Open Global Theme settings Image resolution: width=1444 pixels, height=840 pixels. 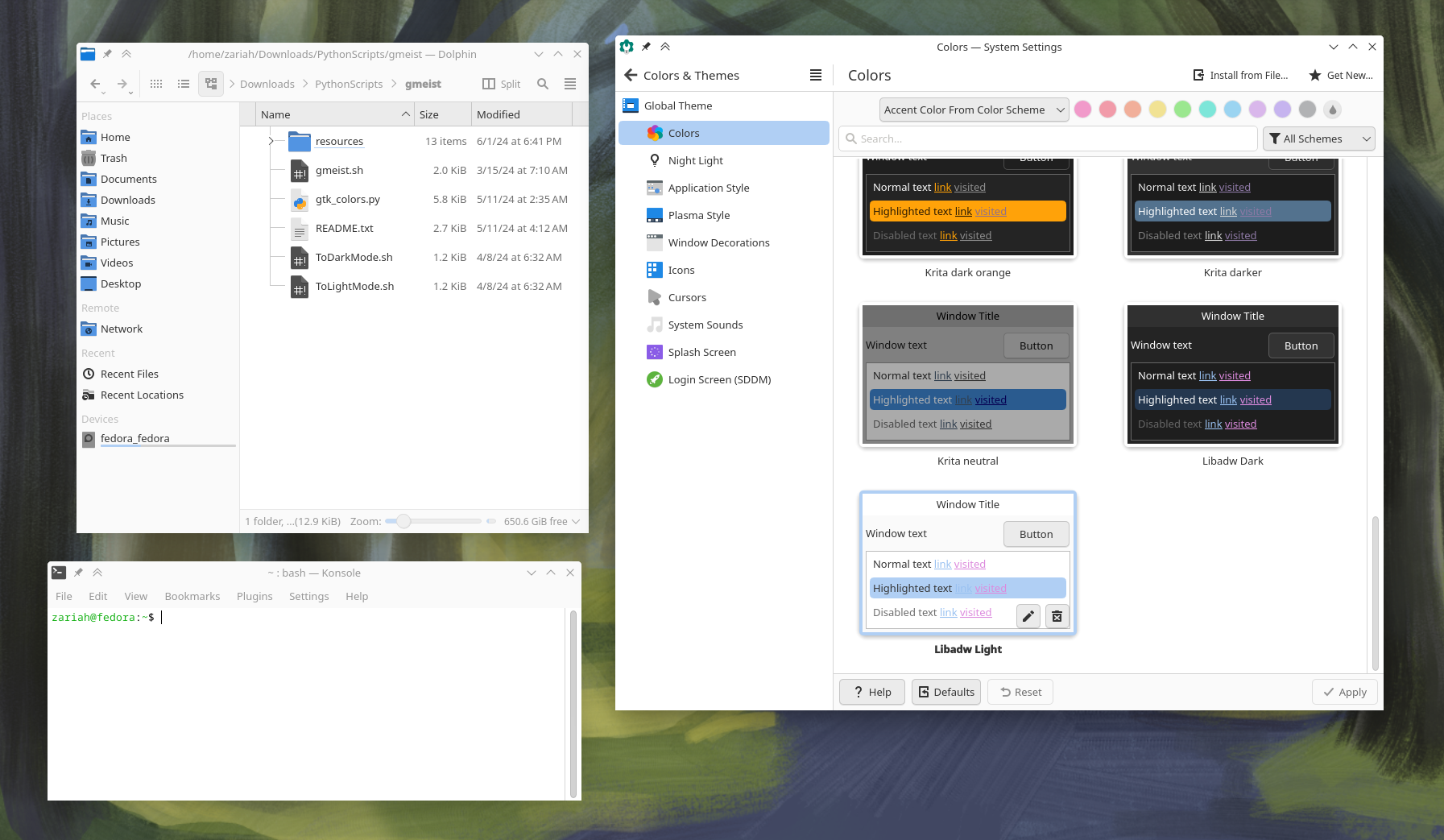click(724, 106)
